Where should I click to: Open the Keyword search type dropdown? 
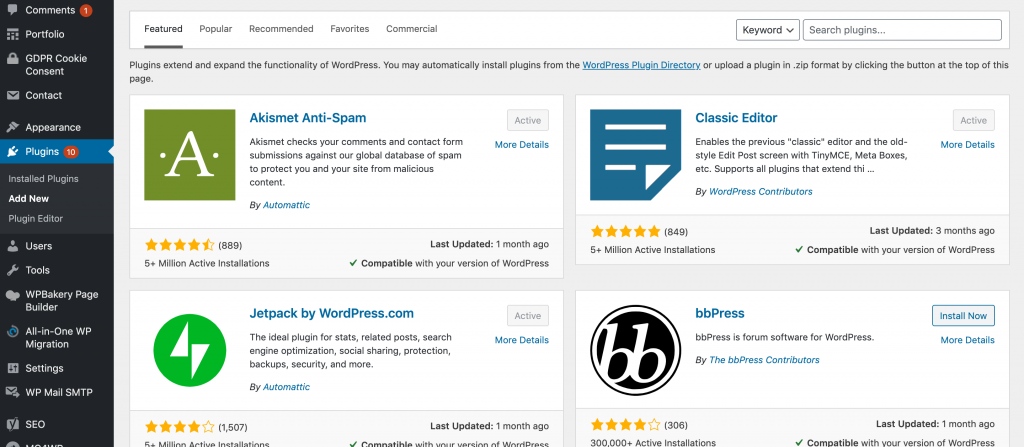click(x=767, y=30)
